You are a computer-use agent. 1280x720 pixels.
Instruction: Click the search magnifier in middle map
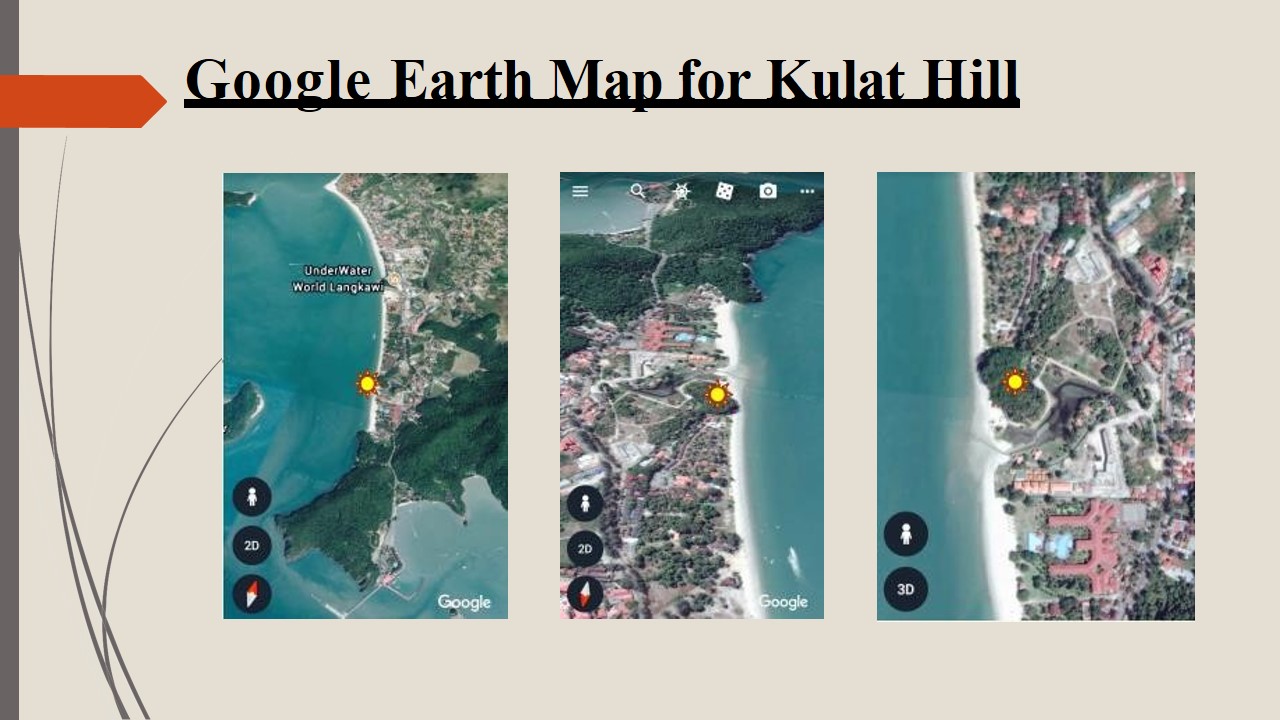[x=637, y=190]
